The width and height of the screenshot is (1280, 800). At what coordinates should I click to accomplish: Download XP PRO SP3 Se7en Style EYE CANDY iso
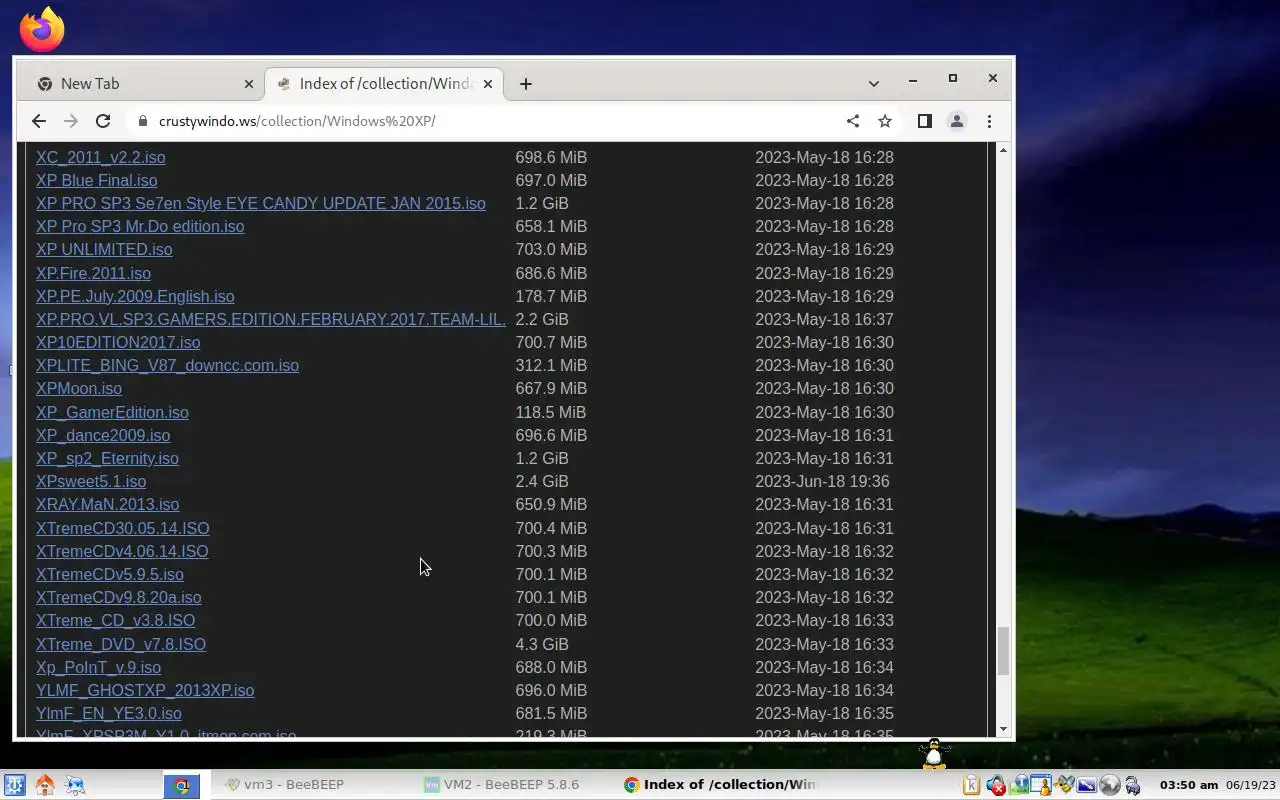click(x=261, y=203)
